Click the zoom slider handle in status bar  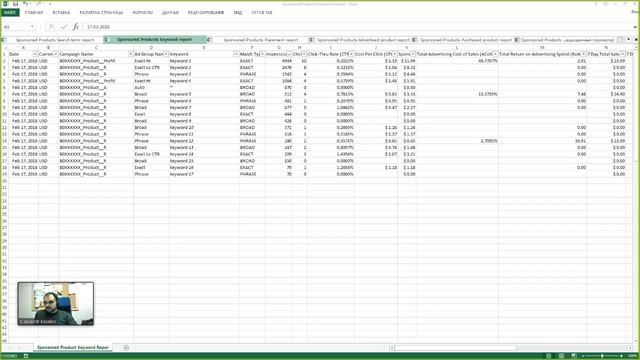pyautogui.click(x=602, y=356)
